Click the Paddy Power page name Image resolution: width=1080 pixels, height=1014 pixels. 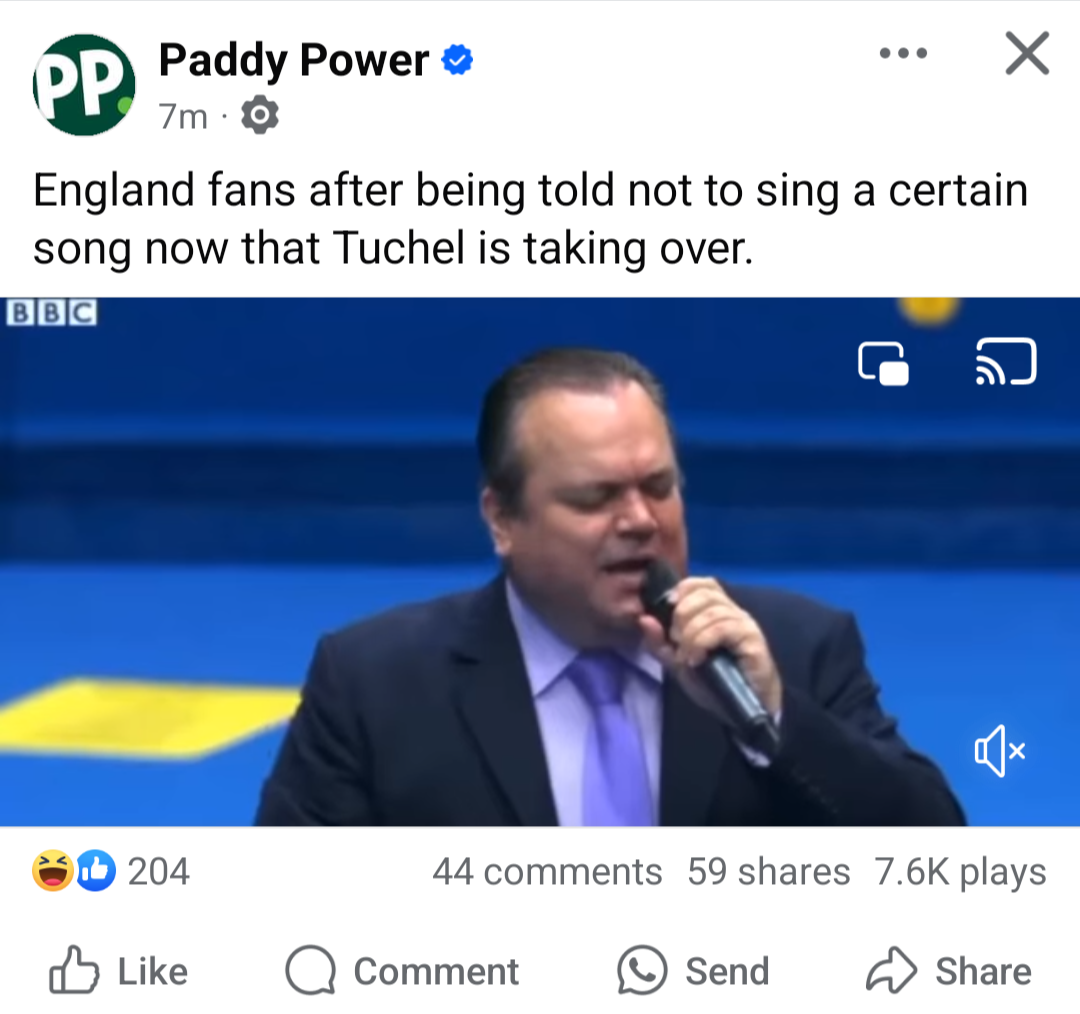click(x=294, y=62)
